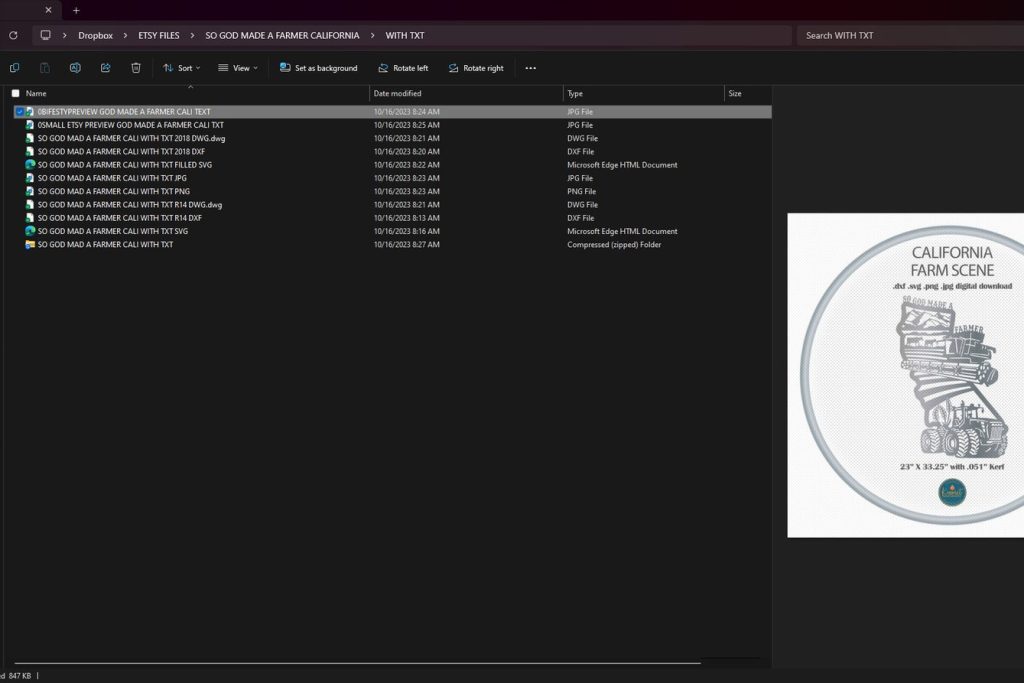Click the Share icon in toolbar

point(105,68)
